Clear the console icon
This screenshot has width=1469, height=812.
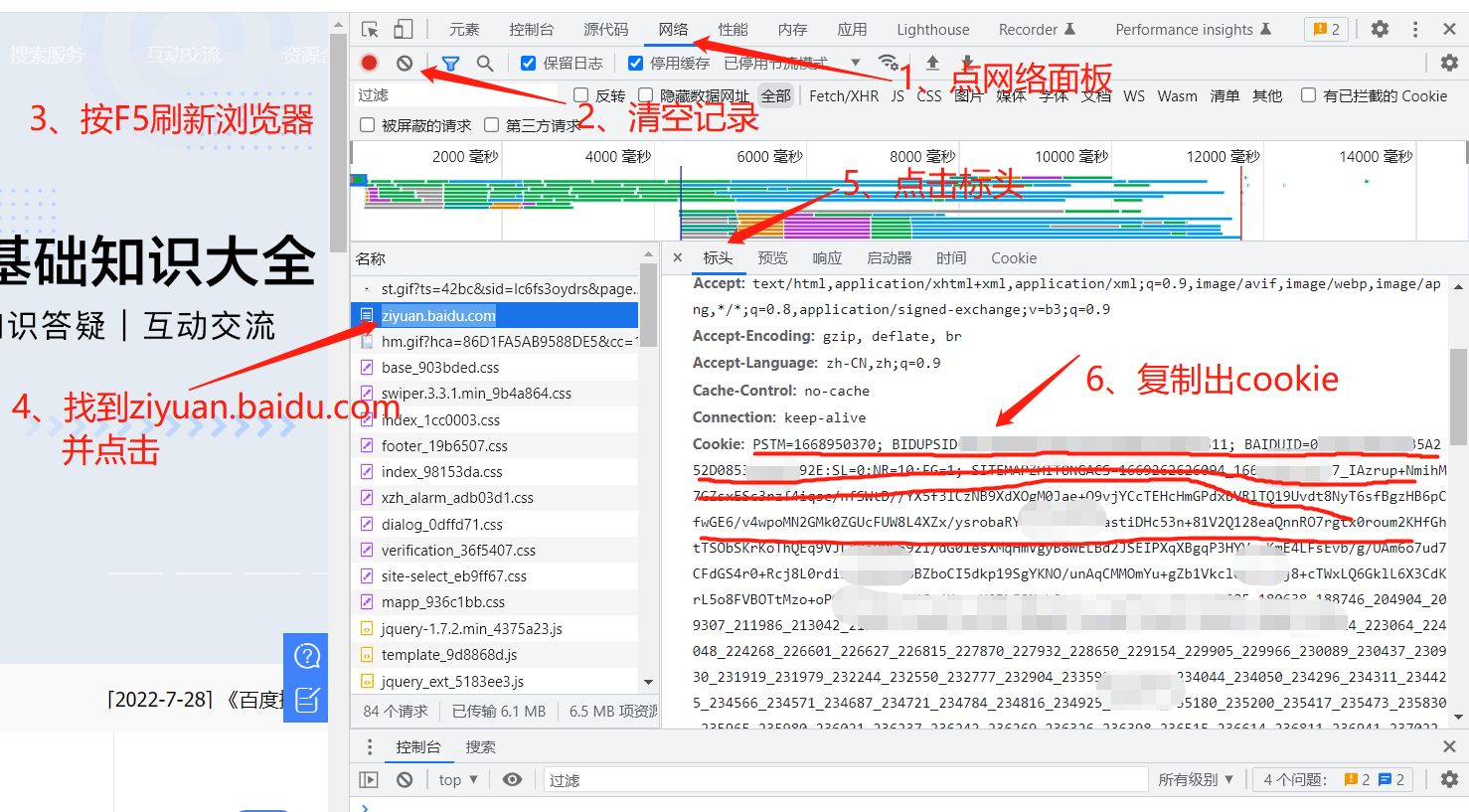coord(405,780)
